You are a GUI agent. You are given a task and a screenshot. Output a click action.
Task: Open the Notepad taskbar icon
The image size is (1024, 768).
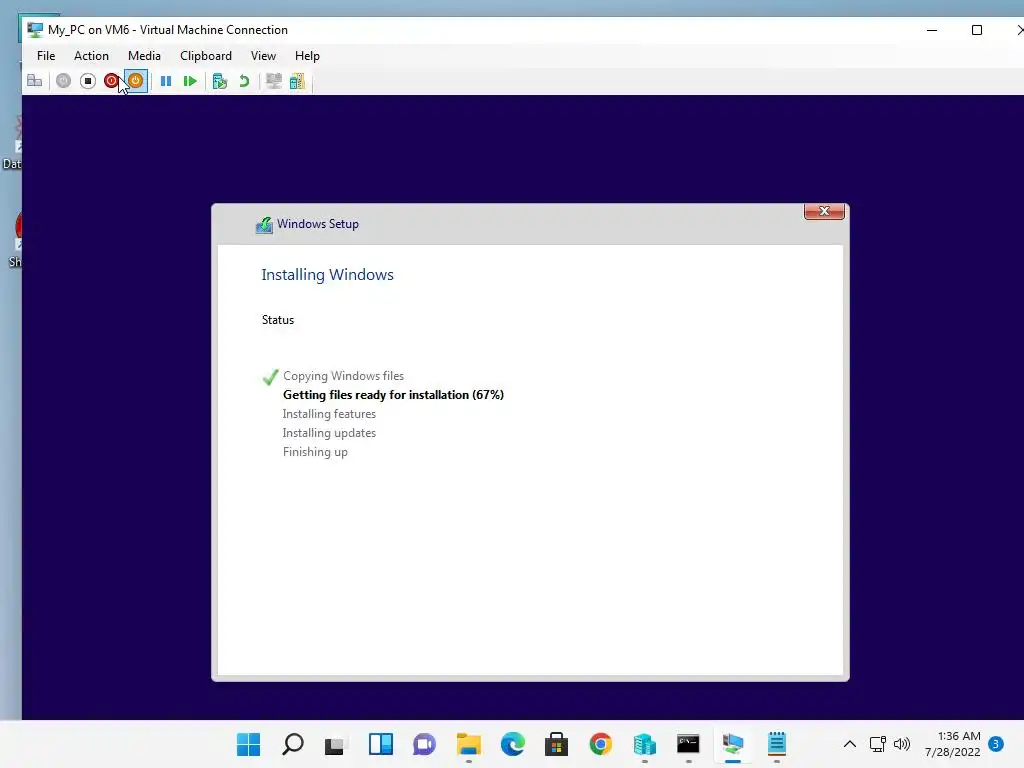pos(776,744)
